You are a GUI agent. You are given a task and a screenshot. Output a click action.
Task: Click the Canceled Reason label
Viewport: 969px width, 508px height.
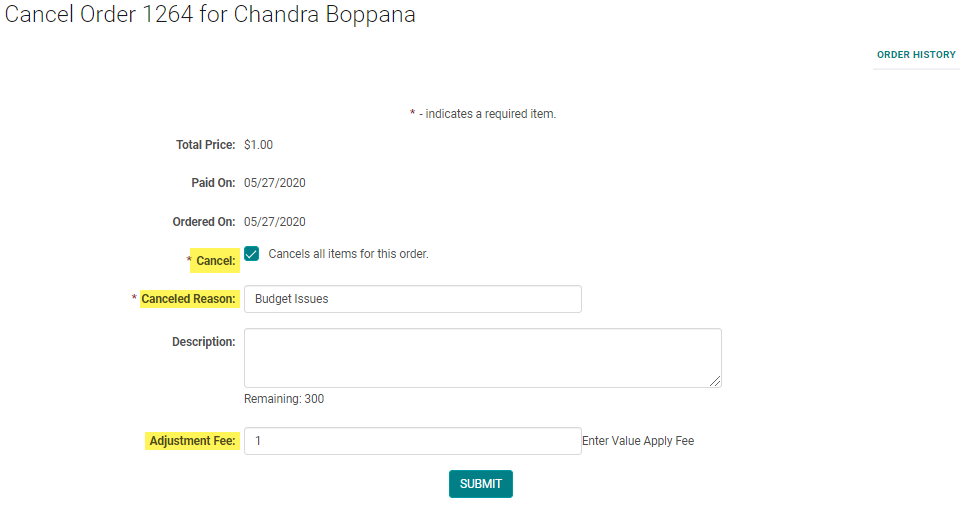coord(189,299)
